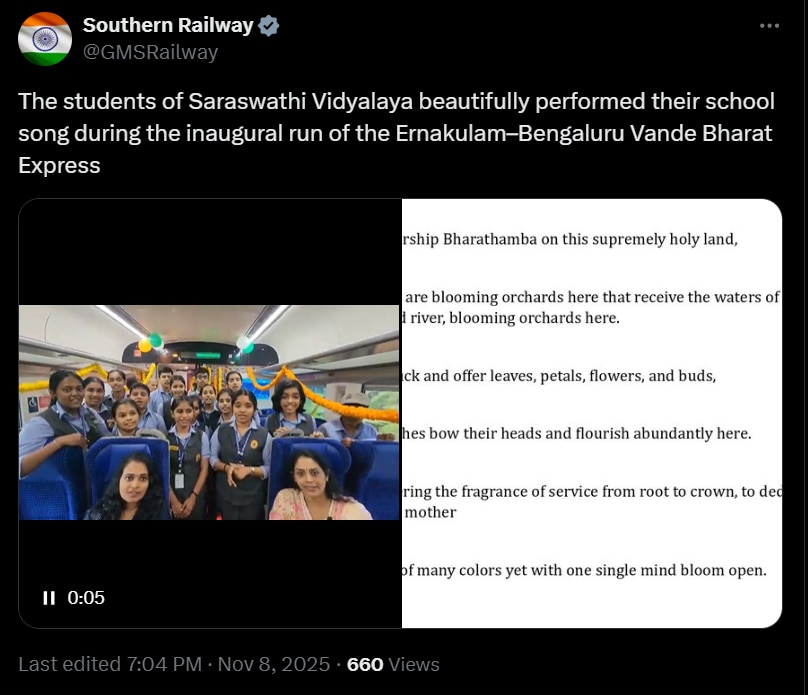Click the 660 Views count
The height and width of the screenshot is (695, 808).
tap(393, 664)
